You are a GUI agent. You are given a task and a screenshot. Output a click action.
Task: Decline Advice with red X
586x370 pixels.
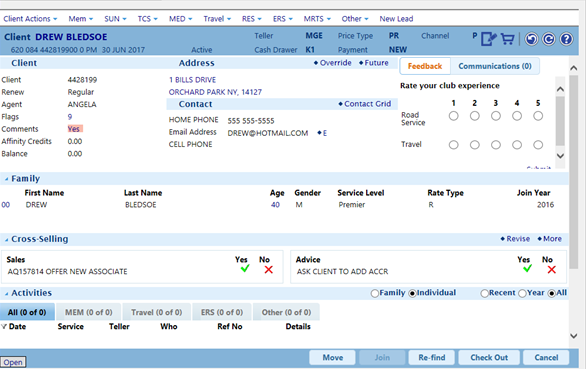click(552, 269)
